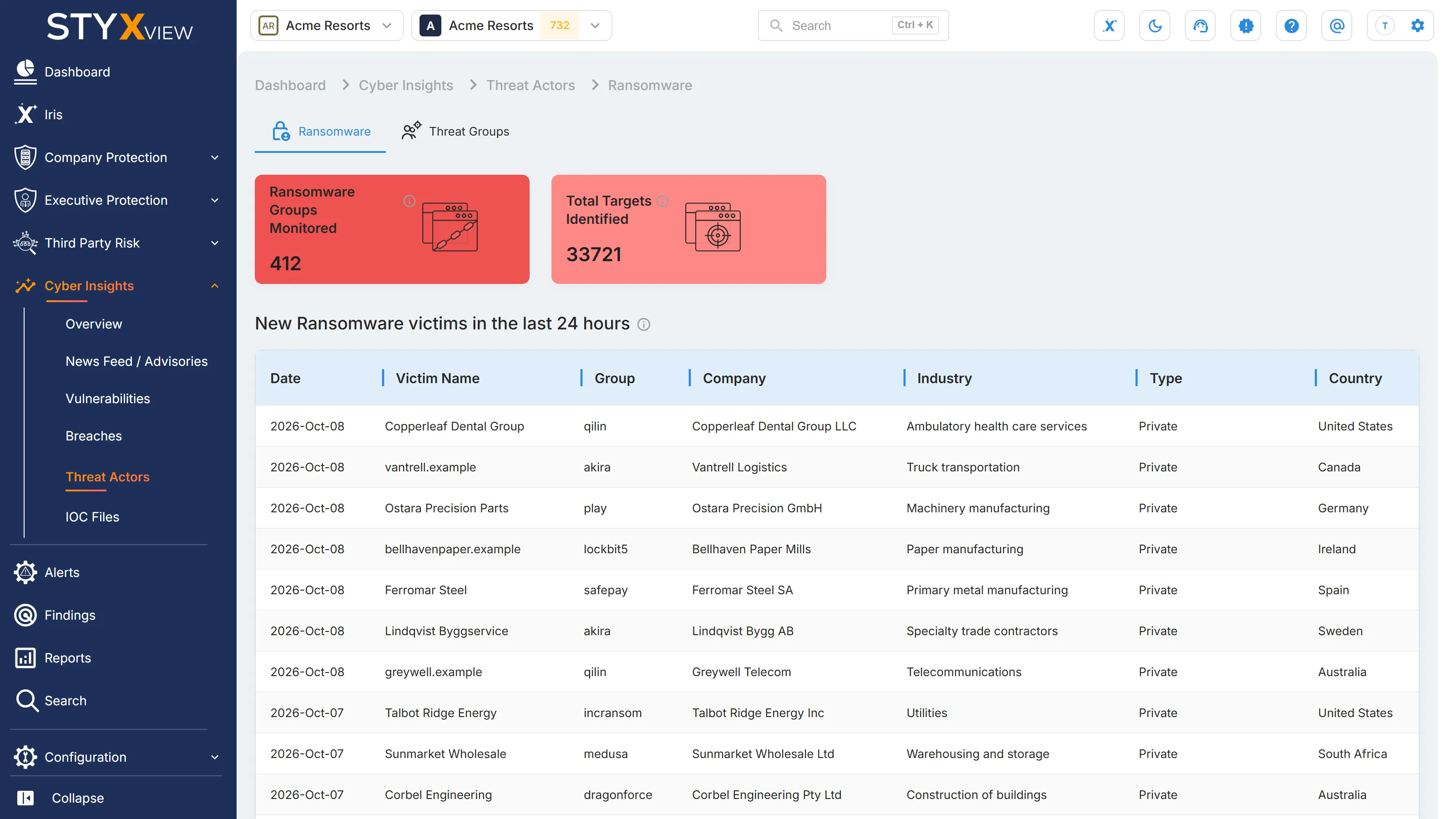Show info for new ransomware victims heading
Screen dimensions: 1456x819
[644, 324]
